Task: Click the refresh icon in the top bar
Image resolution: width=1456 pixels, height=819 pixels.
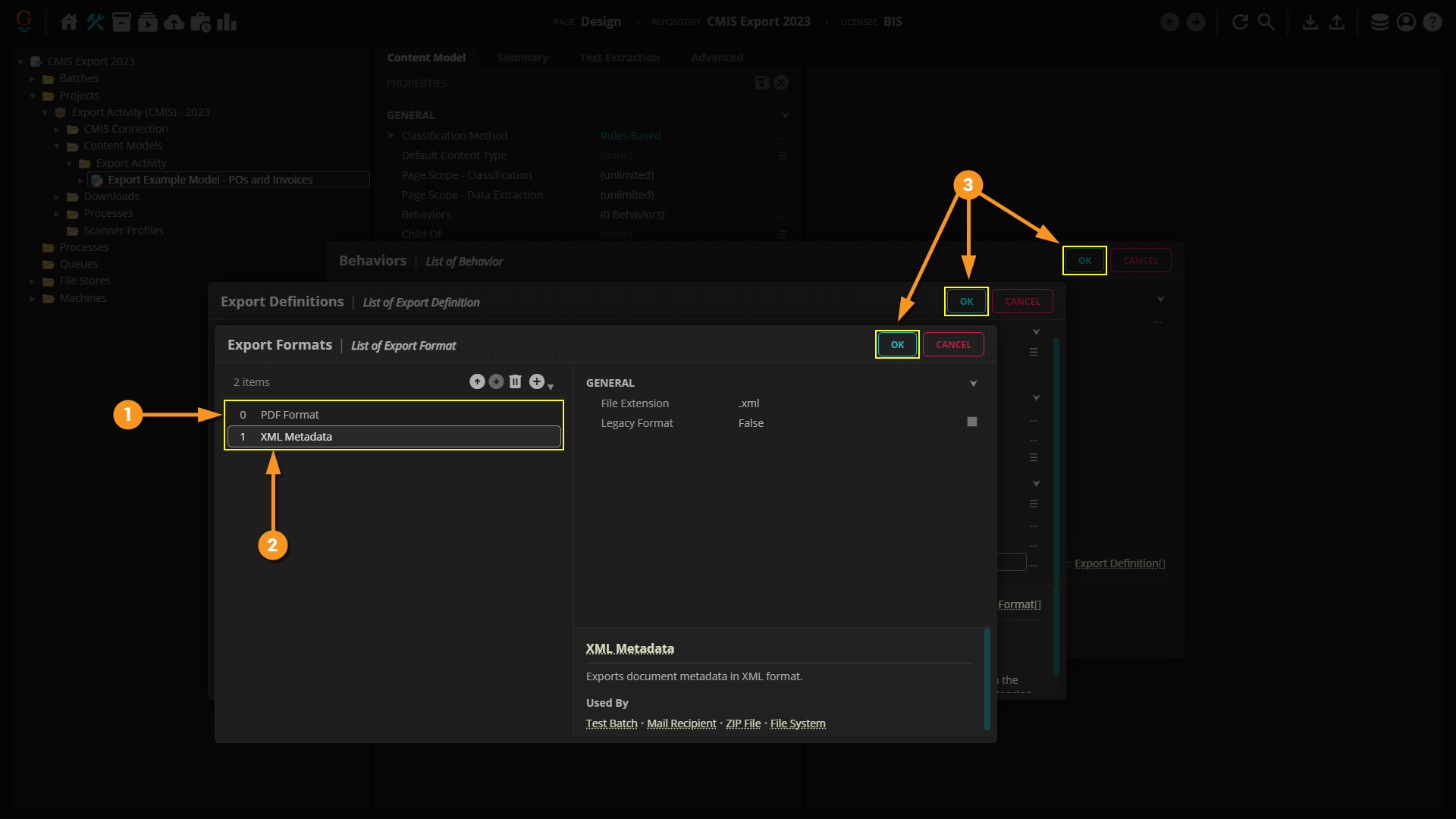Action: click(x=1240, y=22)
